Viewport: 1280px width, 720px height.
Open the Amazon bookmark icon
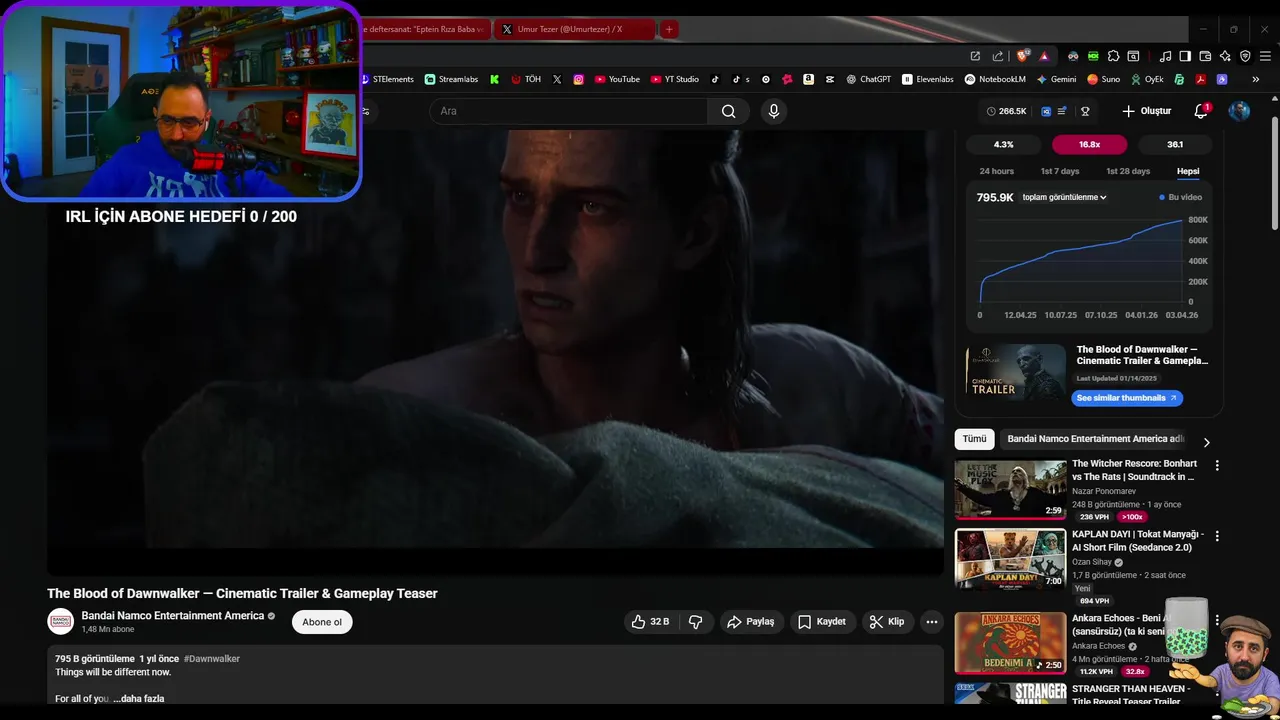tap(808, 79)
